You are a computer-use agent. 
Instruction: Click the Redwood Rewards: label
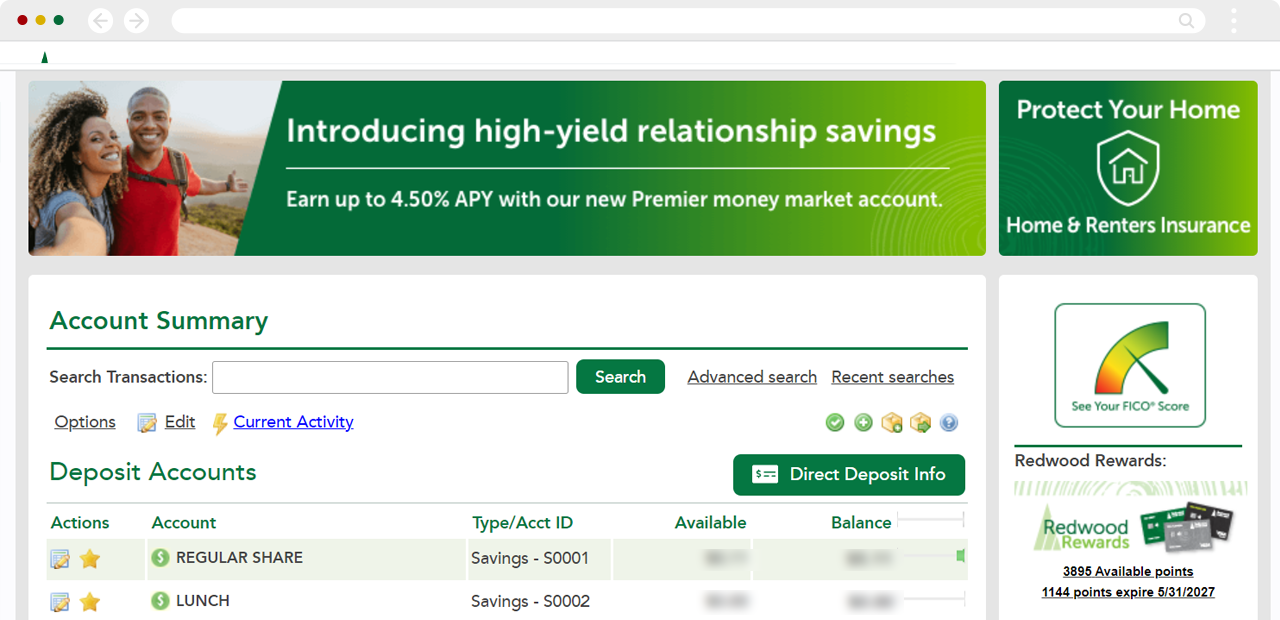[1090, 461]
